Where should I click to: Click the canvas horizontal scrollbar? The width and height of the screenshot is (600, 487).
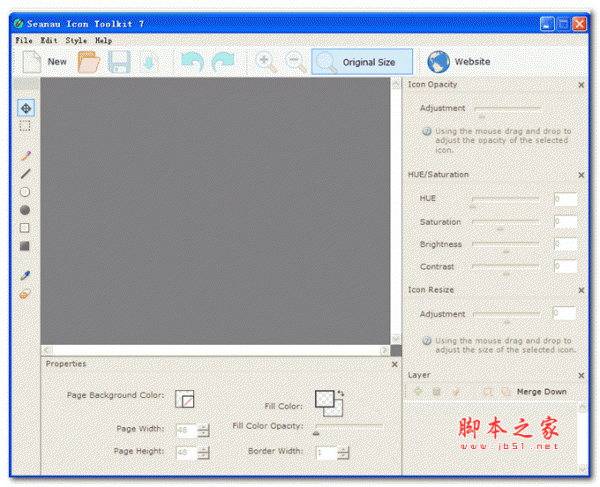[x=216, y=350]
